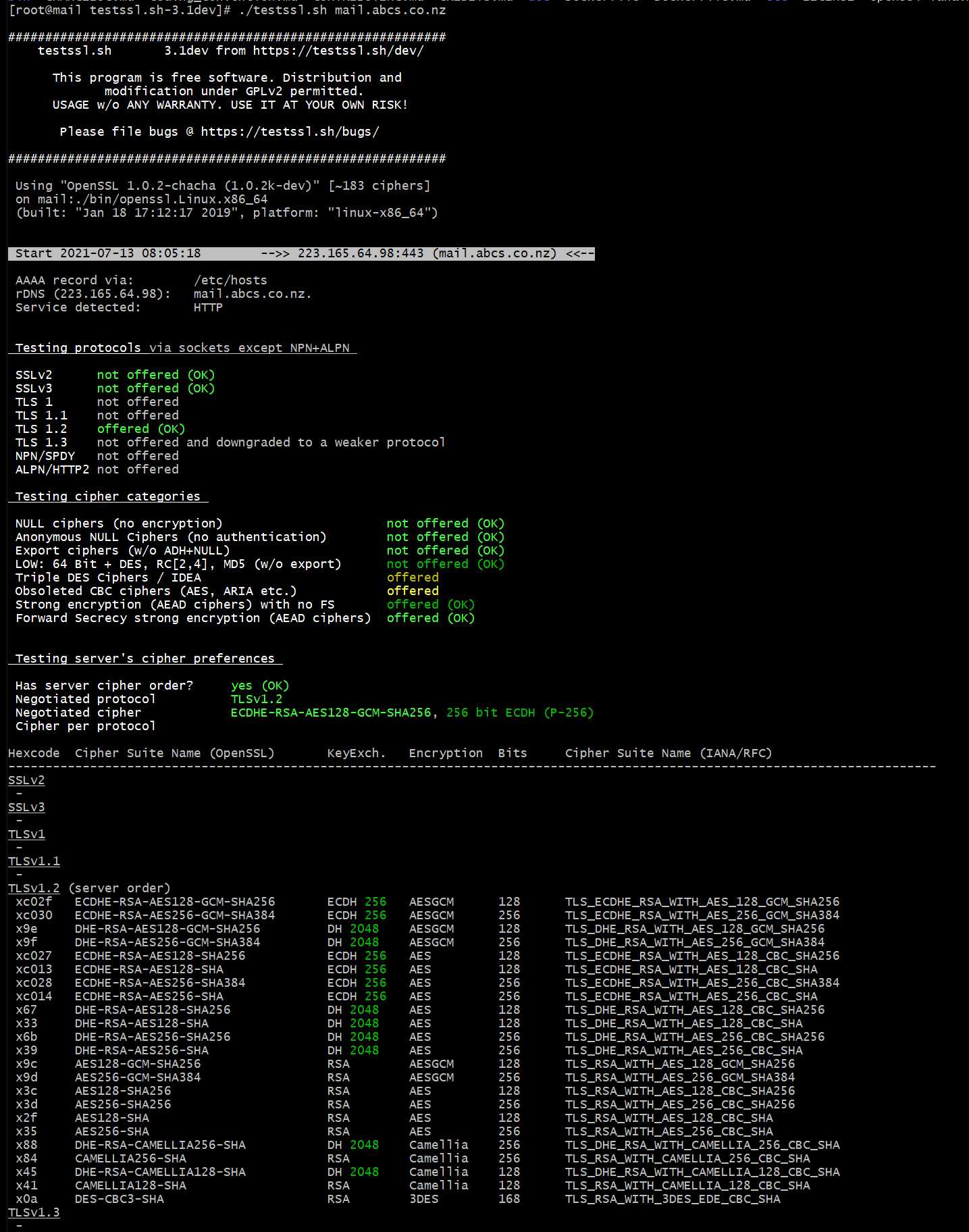969x1232 pixels.
Task: Click the SSLv3 'not offered (OK)' result
Action: click(156, 388)
